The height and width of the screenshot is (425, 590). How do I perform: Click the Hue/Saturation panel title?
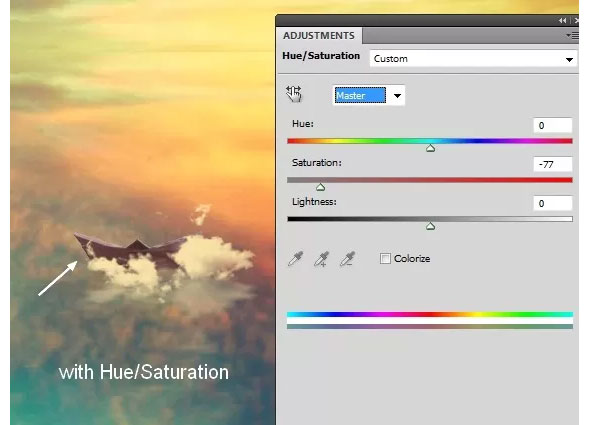321,56
